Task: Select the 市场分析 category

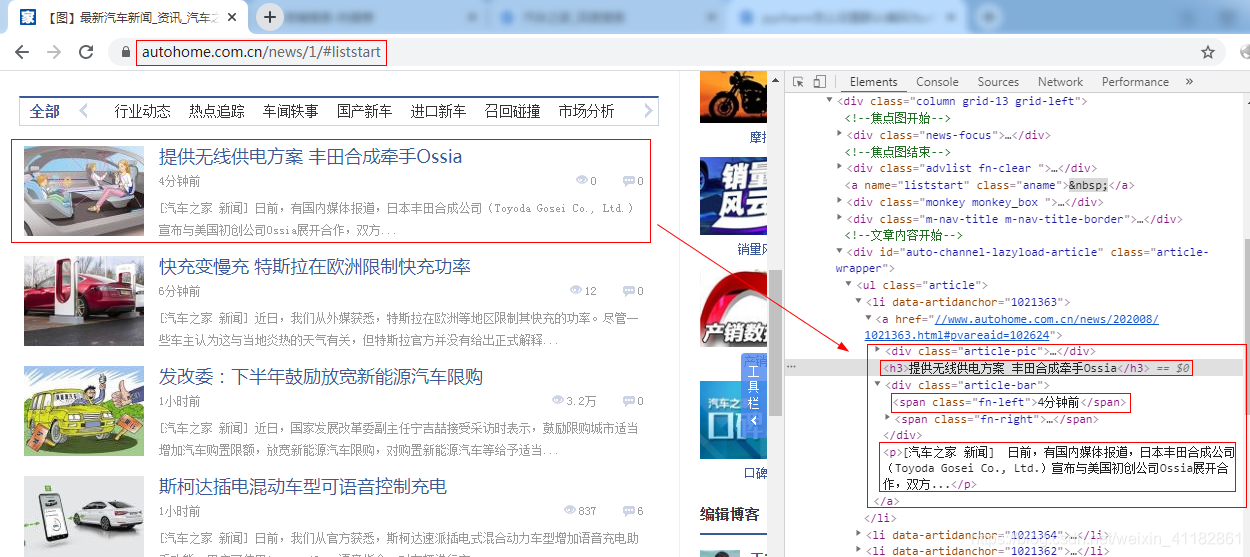Action: pyautogui.click(x=586, y=111)
